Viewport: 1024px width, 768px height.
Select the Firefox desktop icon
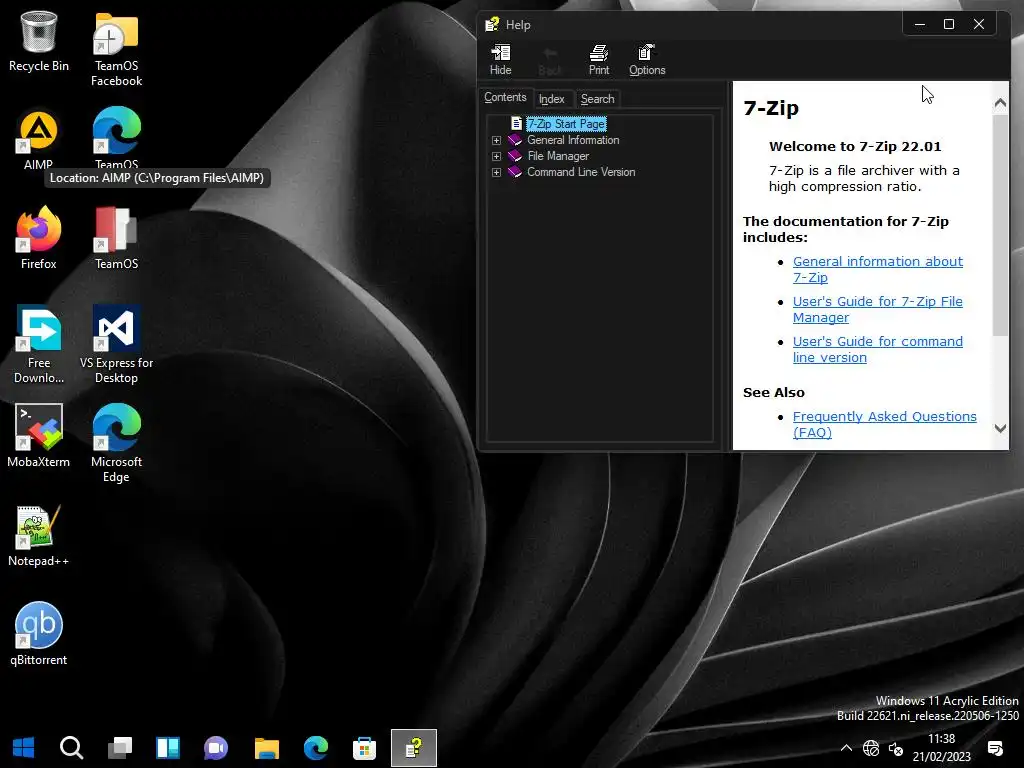click(x=39, y=238)
